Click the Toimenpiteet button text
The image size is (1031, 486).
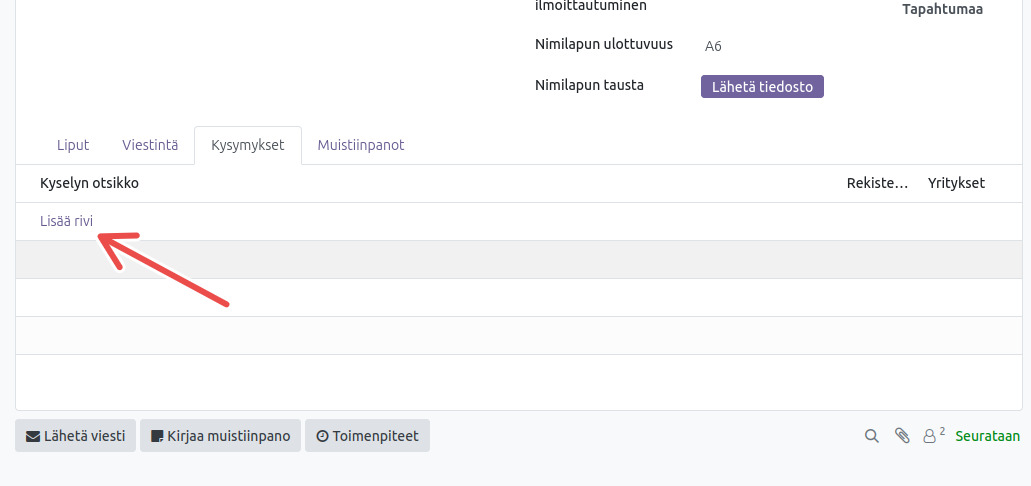(376, 436)
